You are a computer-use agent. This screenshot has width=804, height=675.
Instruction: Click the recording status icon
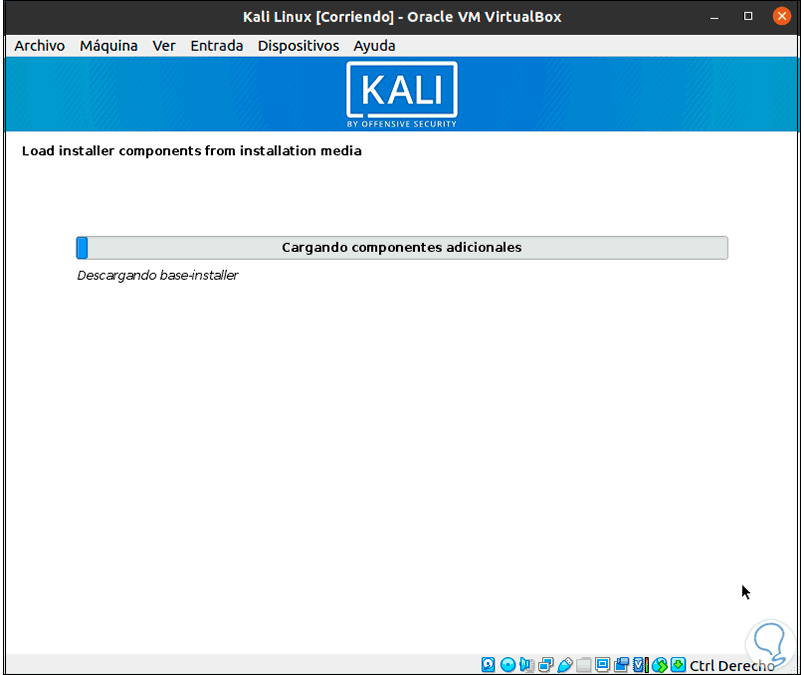[621, 665]
